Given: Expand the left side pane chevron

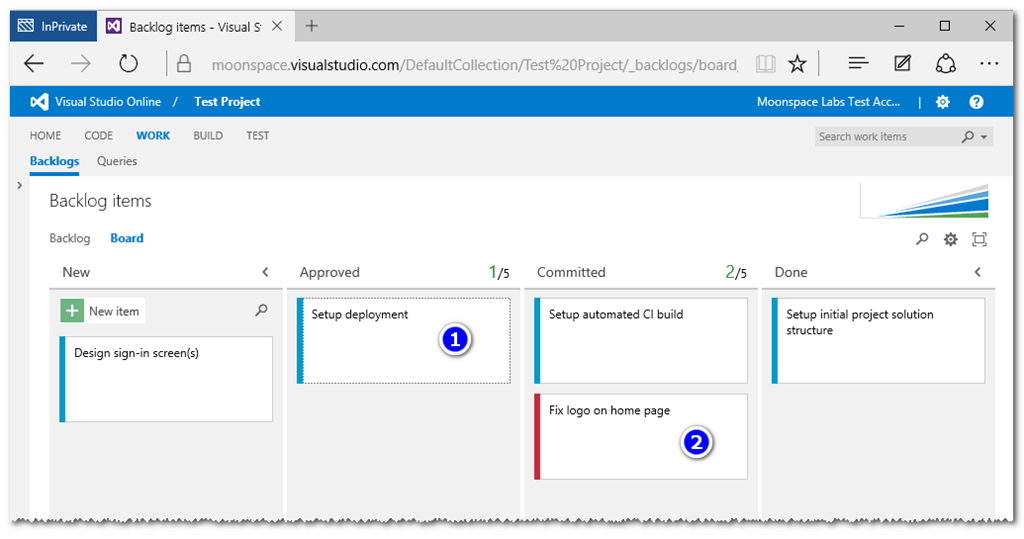Looking at the screenshot, I should (x=20, y=186).
